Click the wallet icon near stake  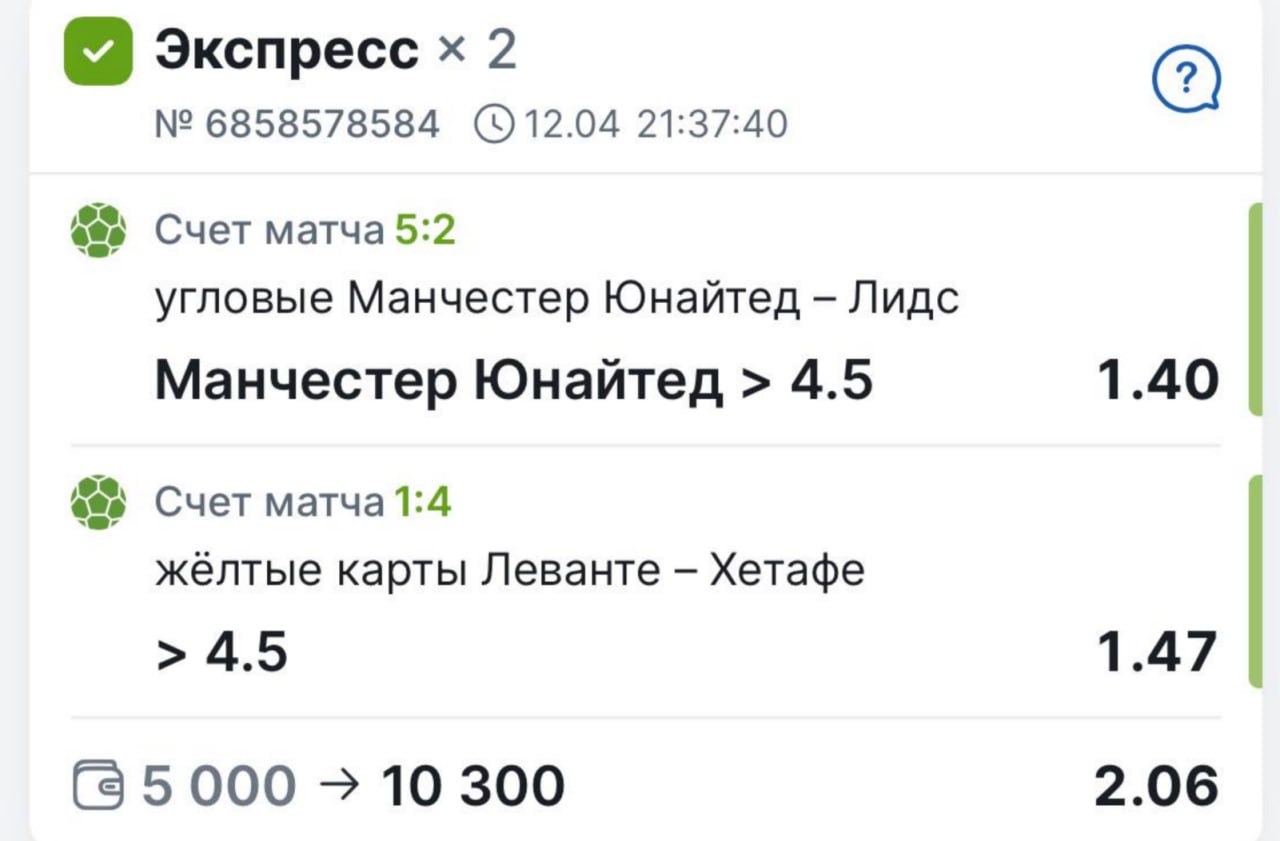click(x=99, y=785)
